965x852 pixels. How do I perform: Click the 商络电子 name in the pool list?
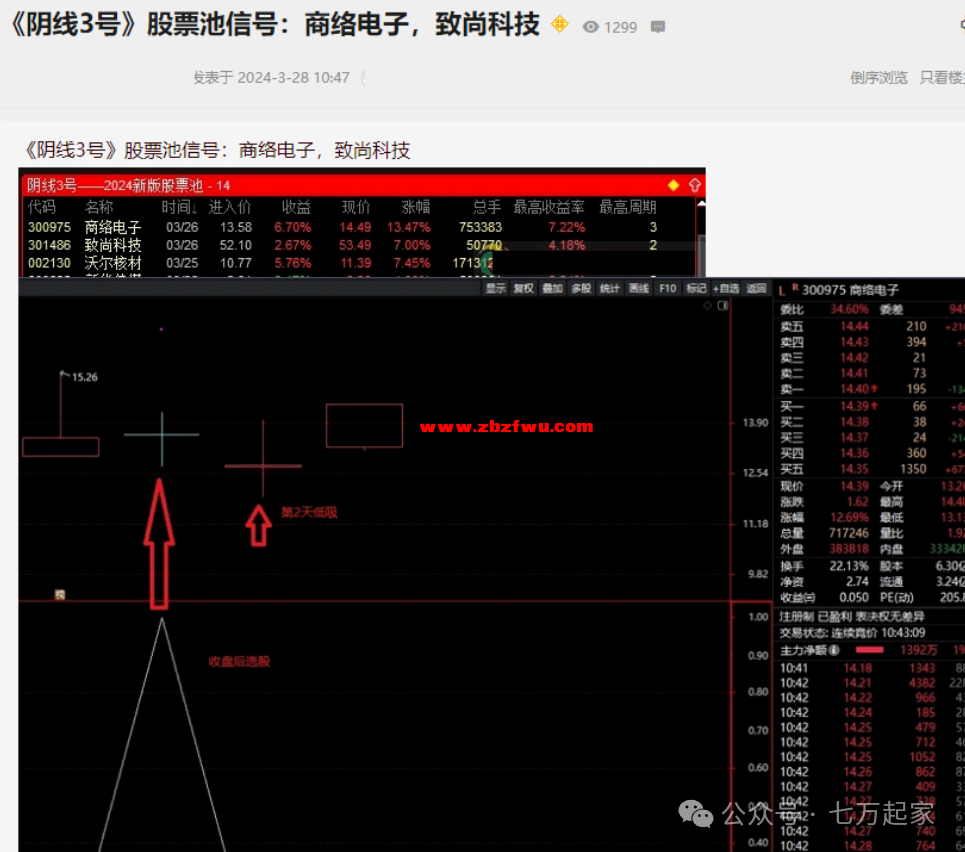(x=113, y=227)
